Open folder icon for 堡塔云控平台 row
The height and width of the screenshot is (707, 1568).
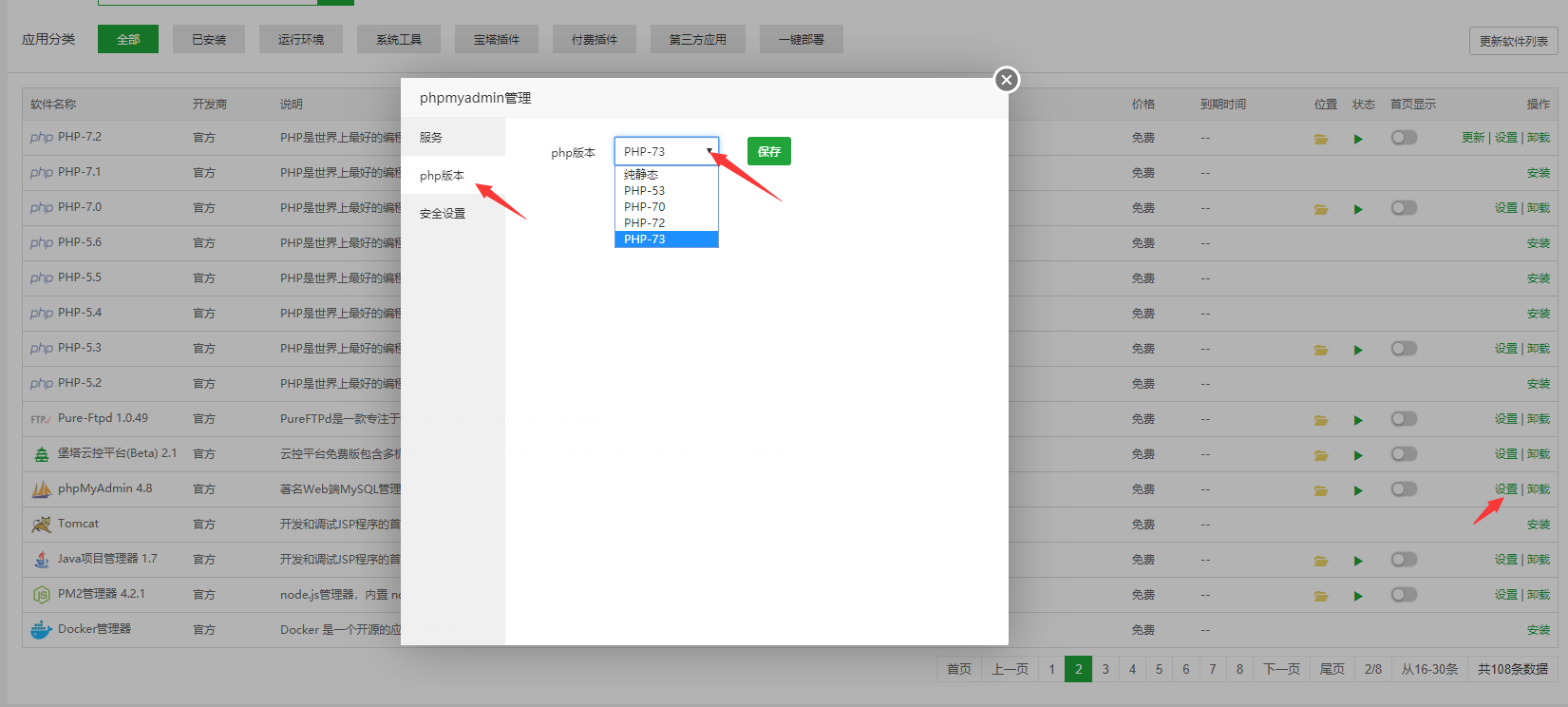tap(1321, 455)
